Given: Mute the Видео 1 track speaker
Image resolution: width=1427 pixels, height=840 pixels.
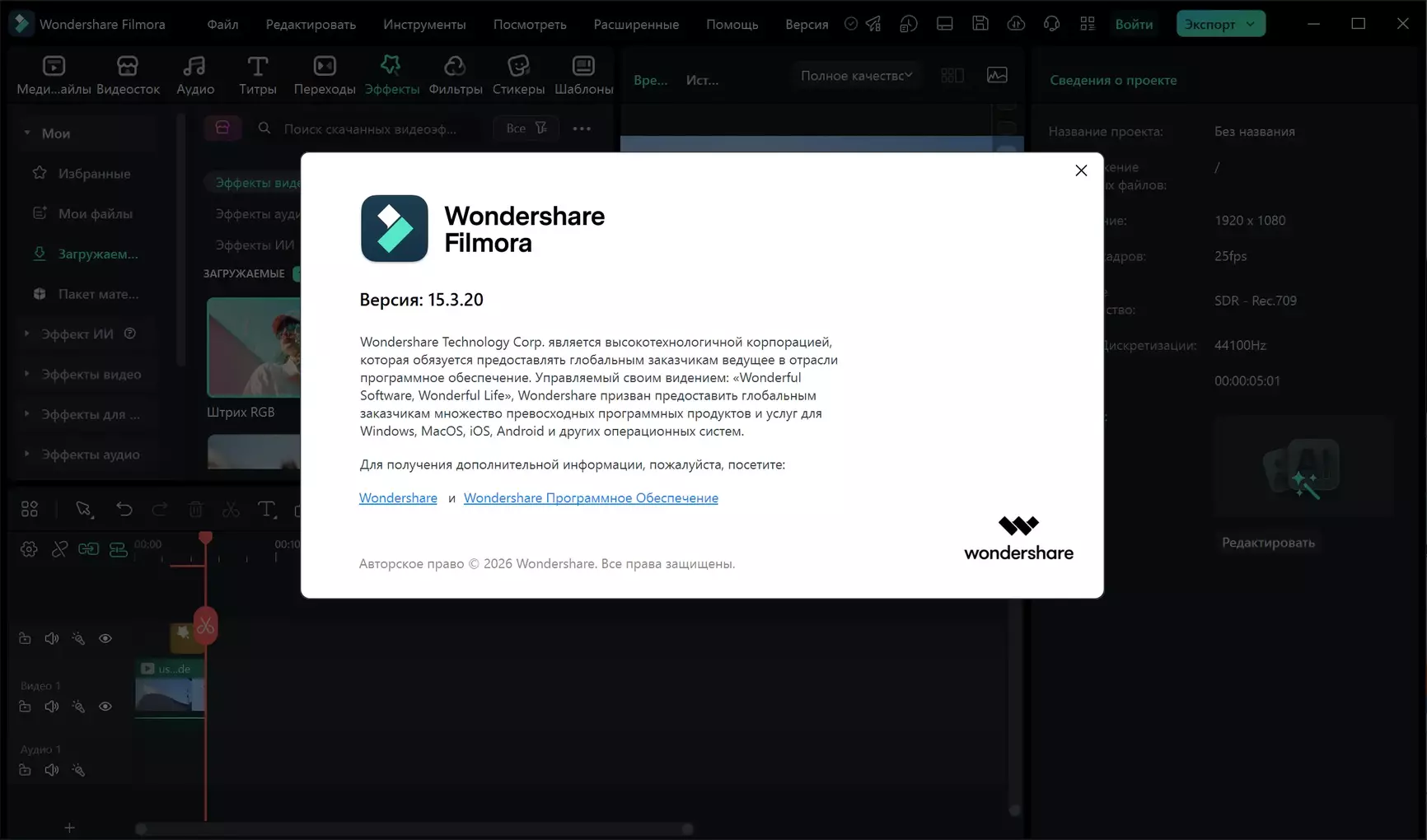Looking at the screenshot, I should click(51, 707).
